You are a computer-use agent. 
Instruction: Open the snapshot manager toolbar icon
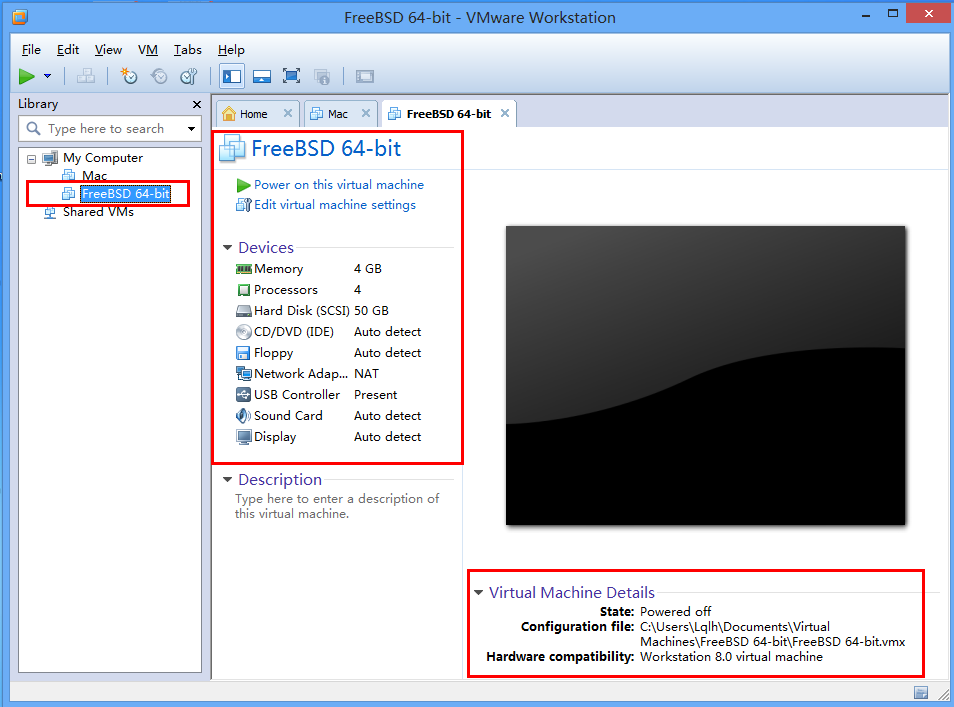click(x=189, y=77)
